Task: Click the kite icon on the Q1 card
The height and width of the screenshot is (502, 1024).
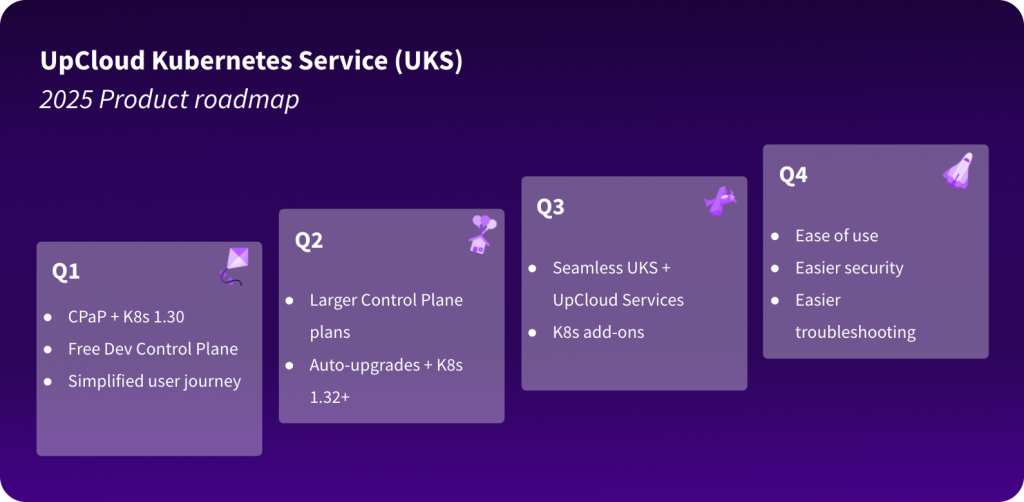Action: 233,265
